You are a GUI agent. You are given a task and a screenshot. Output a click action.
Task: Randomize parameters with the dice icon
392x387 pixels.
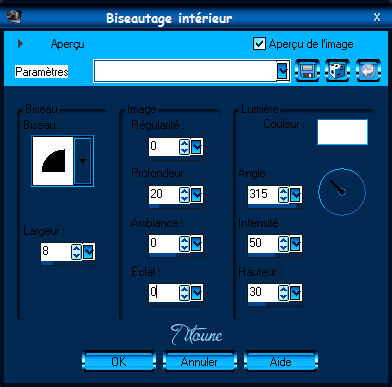click(337, 71)
